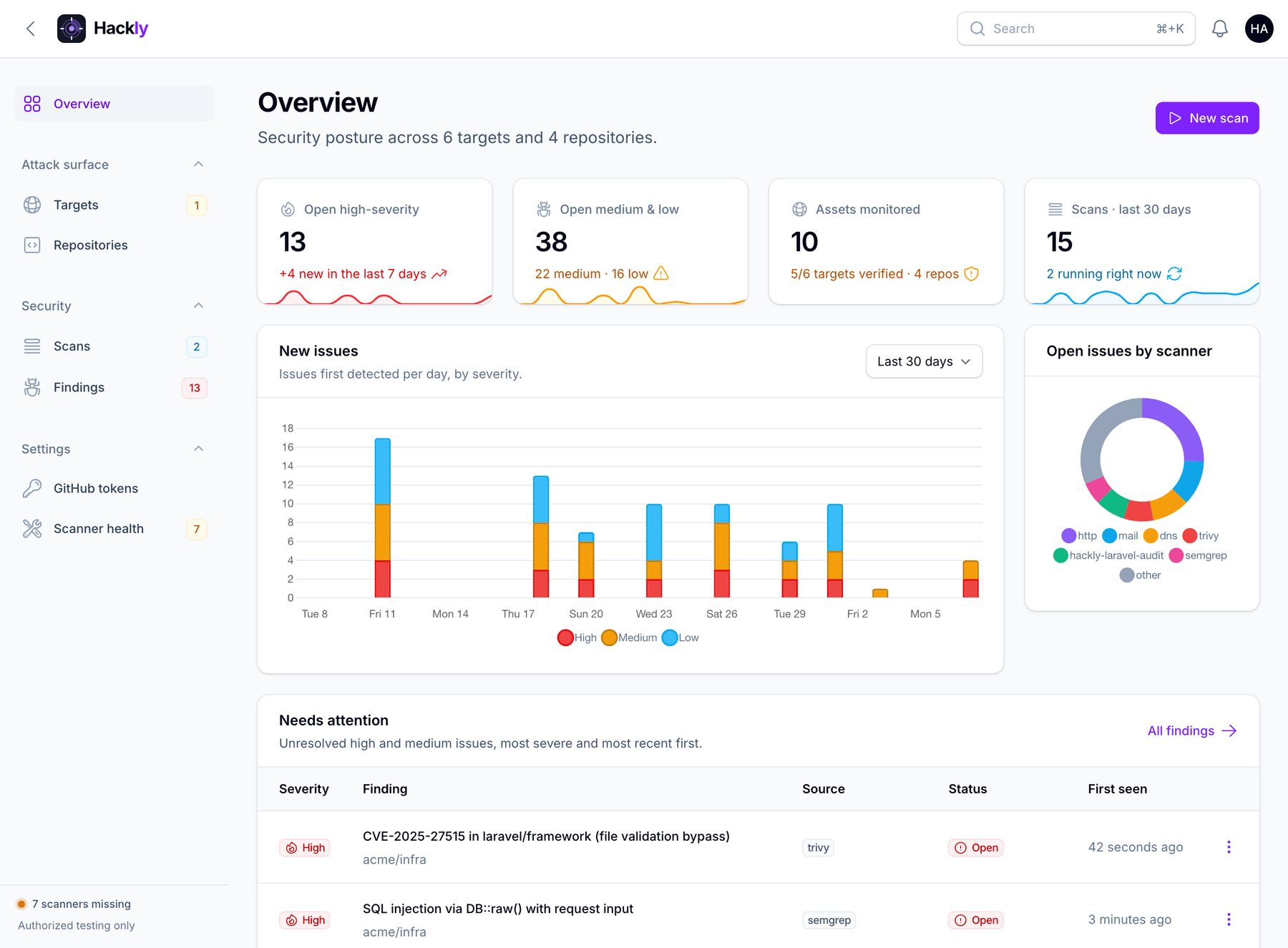The width and height of the screenshot is (1288, 948).
Task: Open the Overview menu item
Action: pyautogui.click(x=114, y=104)
